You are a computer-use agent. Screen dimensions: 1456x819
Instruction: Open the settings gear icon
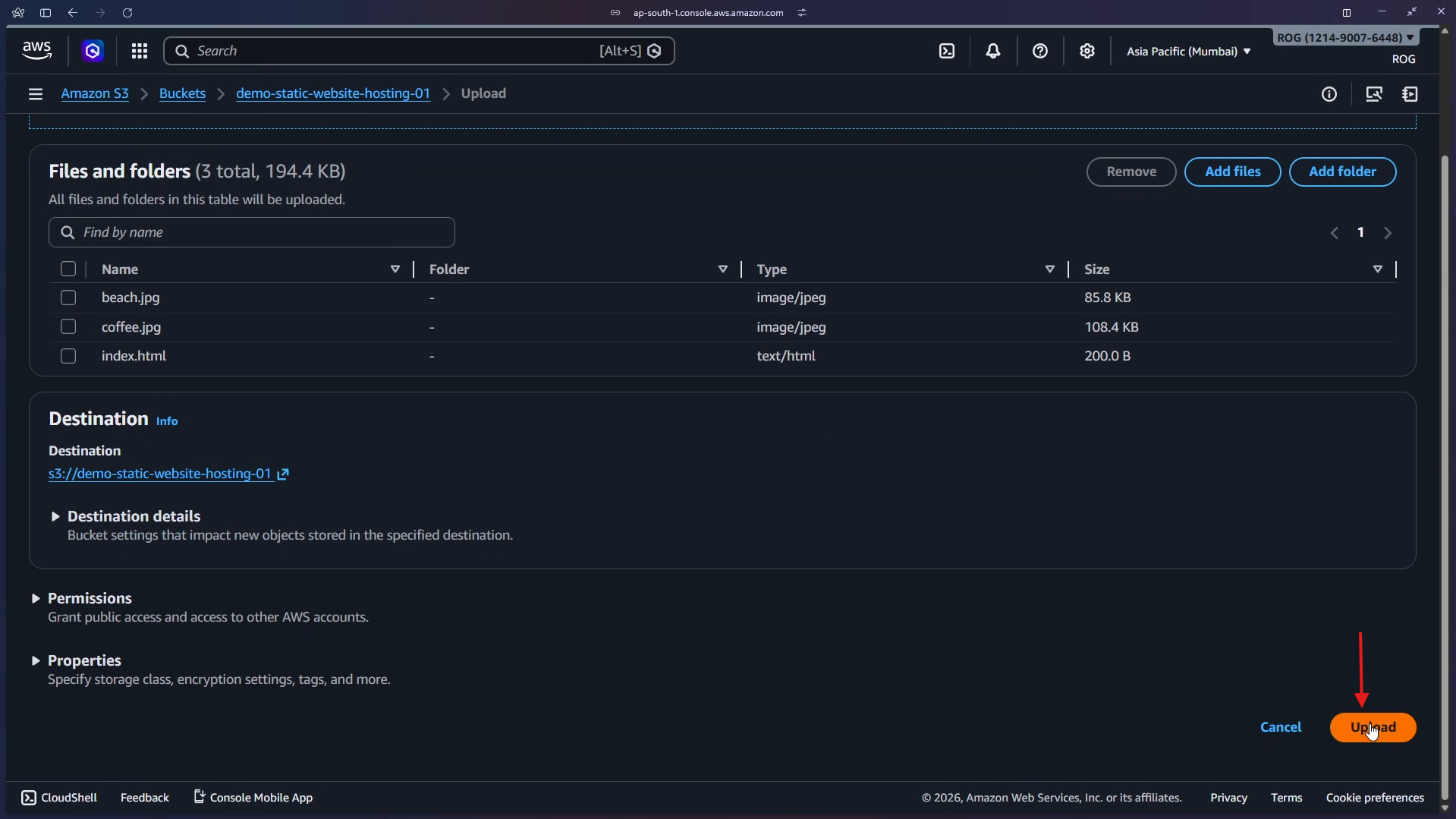click(x=1087, y=51)
